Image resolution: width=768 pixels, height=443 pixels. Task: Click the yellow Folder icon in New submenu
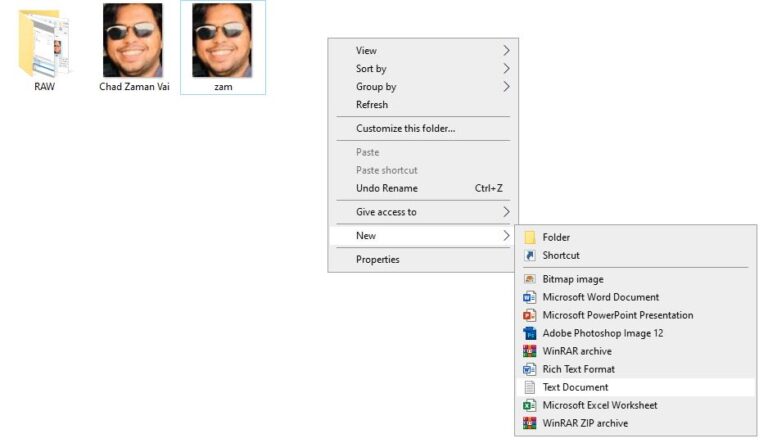529,237
